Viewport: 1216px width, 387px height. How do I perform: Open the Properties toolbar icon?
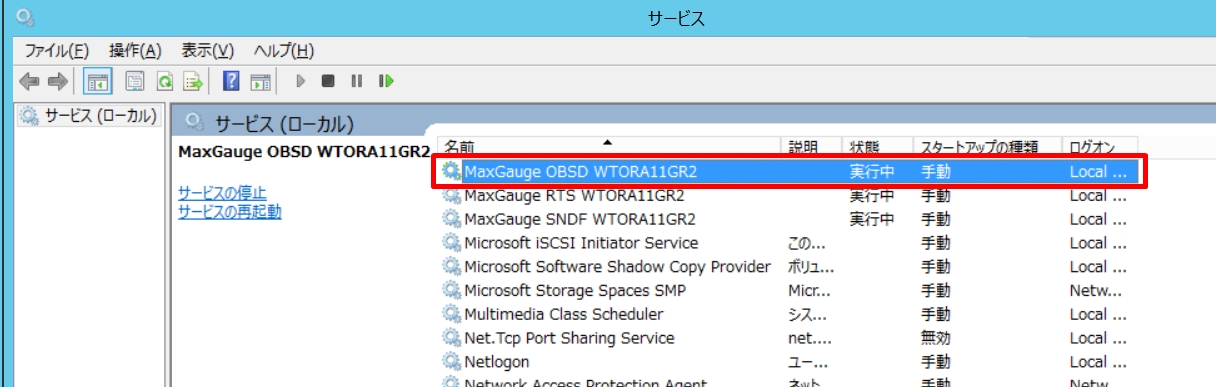tap(136, 81)
